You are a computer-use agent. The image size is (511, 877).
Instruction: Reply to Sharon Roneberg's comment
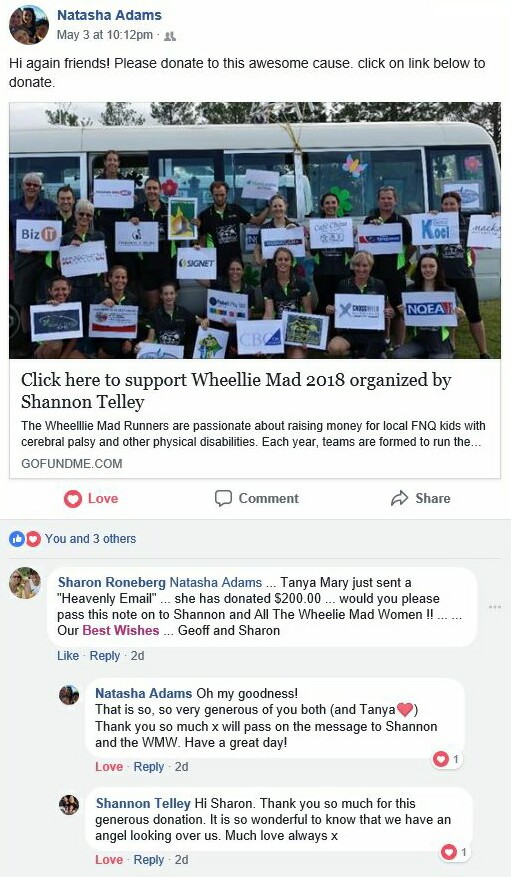click(x=105, y=656)
